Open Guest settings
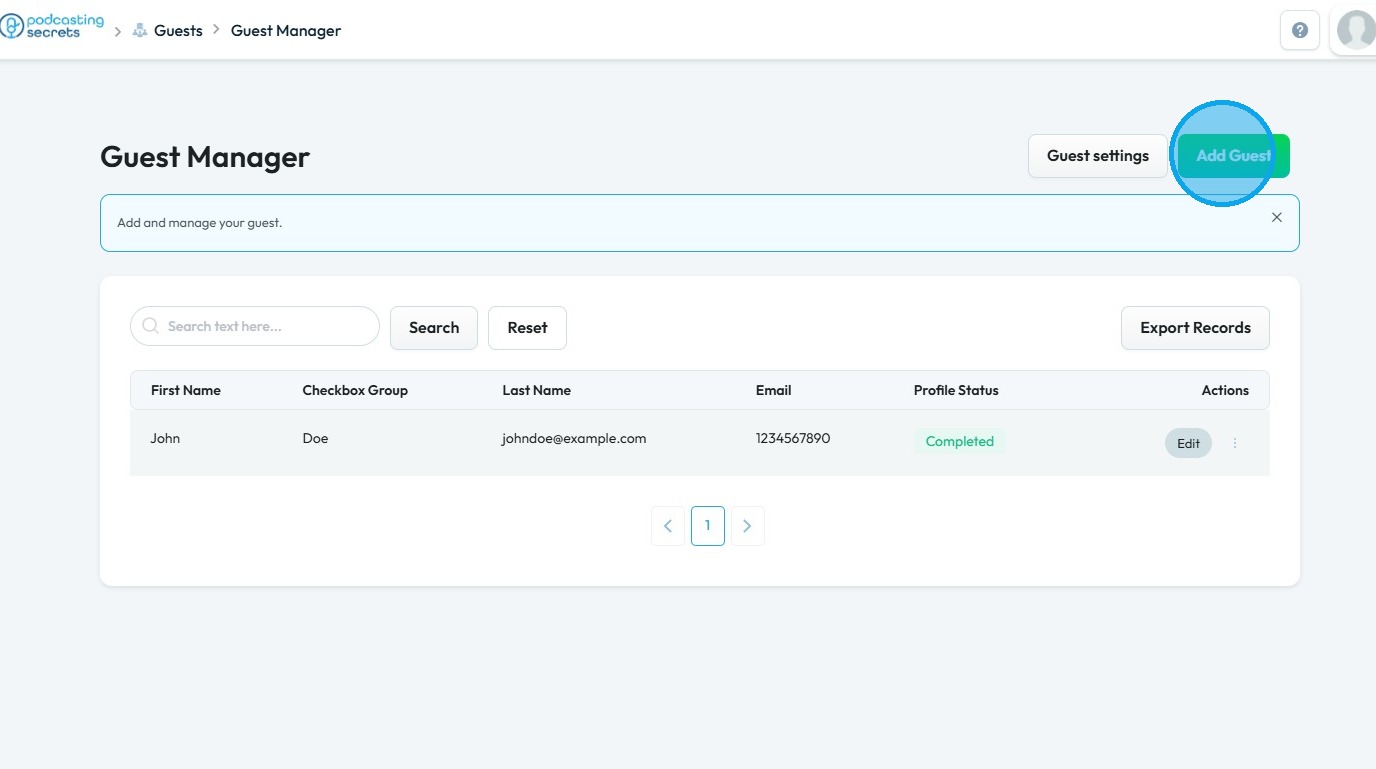Viewport: 1376px width, 769px height. [1097, 156]
